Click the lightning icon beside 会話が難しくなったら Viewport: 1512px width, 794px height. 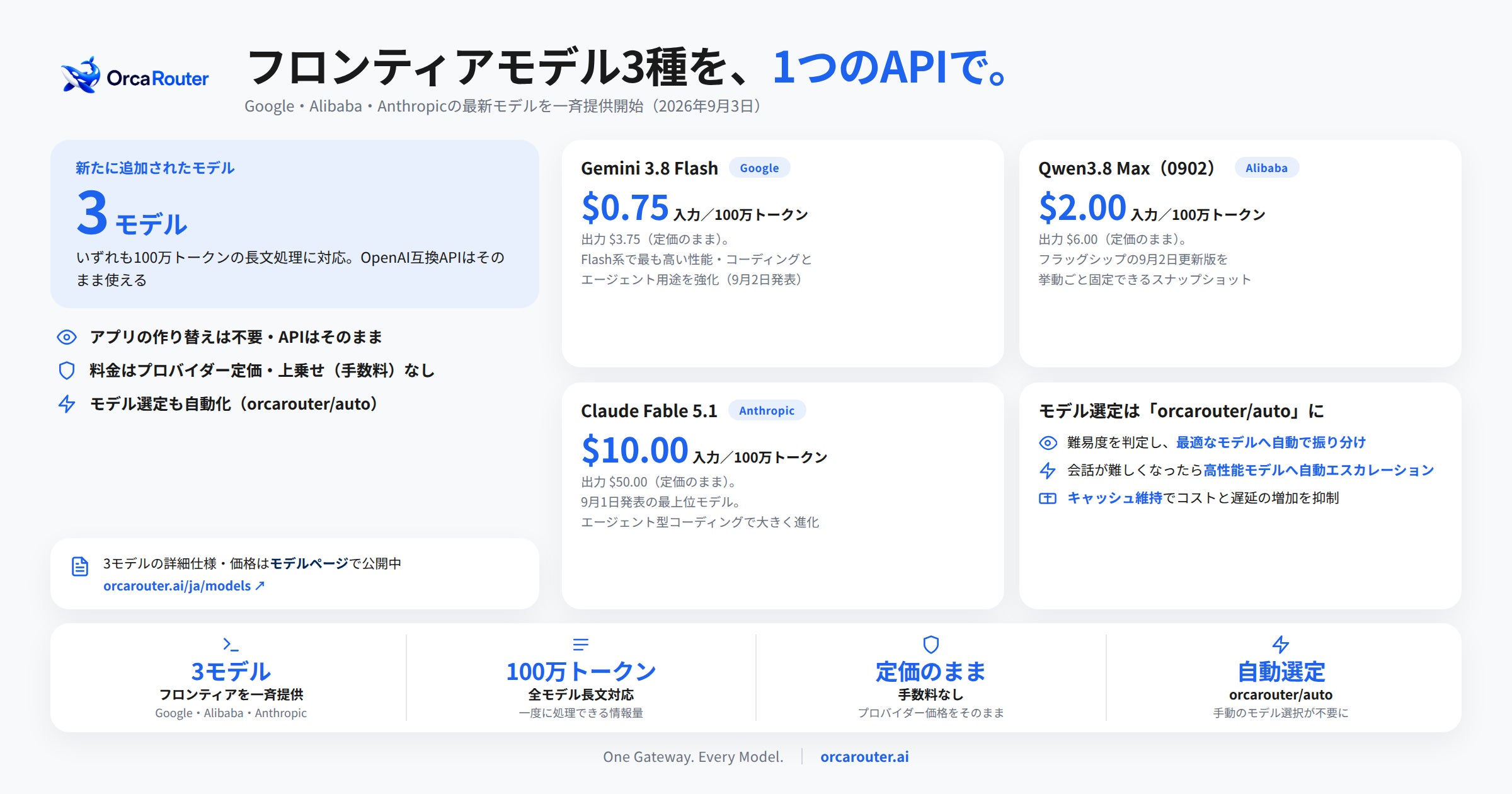point(1048,471)
